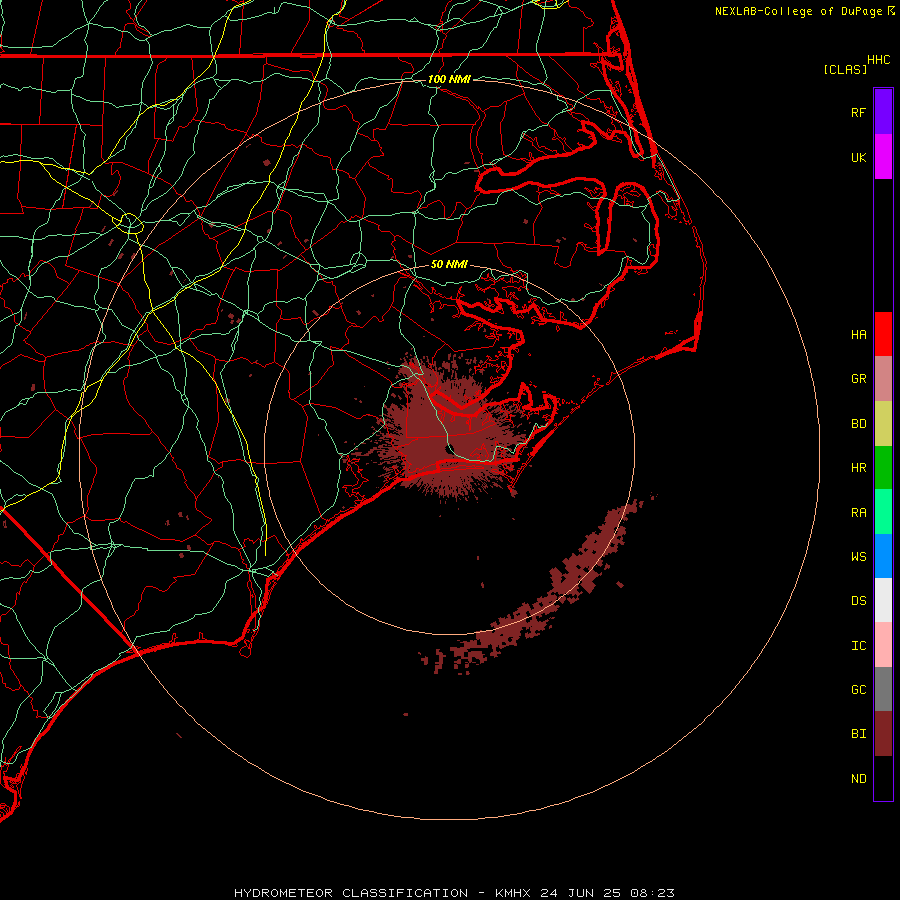Click the DS white legend swatch
This screenshot has width=900, height=900.
click(x=883, y=600)
